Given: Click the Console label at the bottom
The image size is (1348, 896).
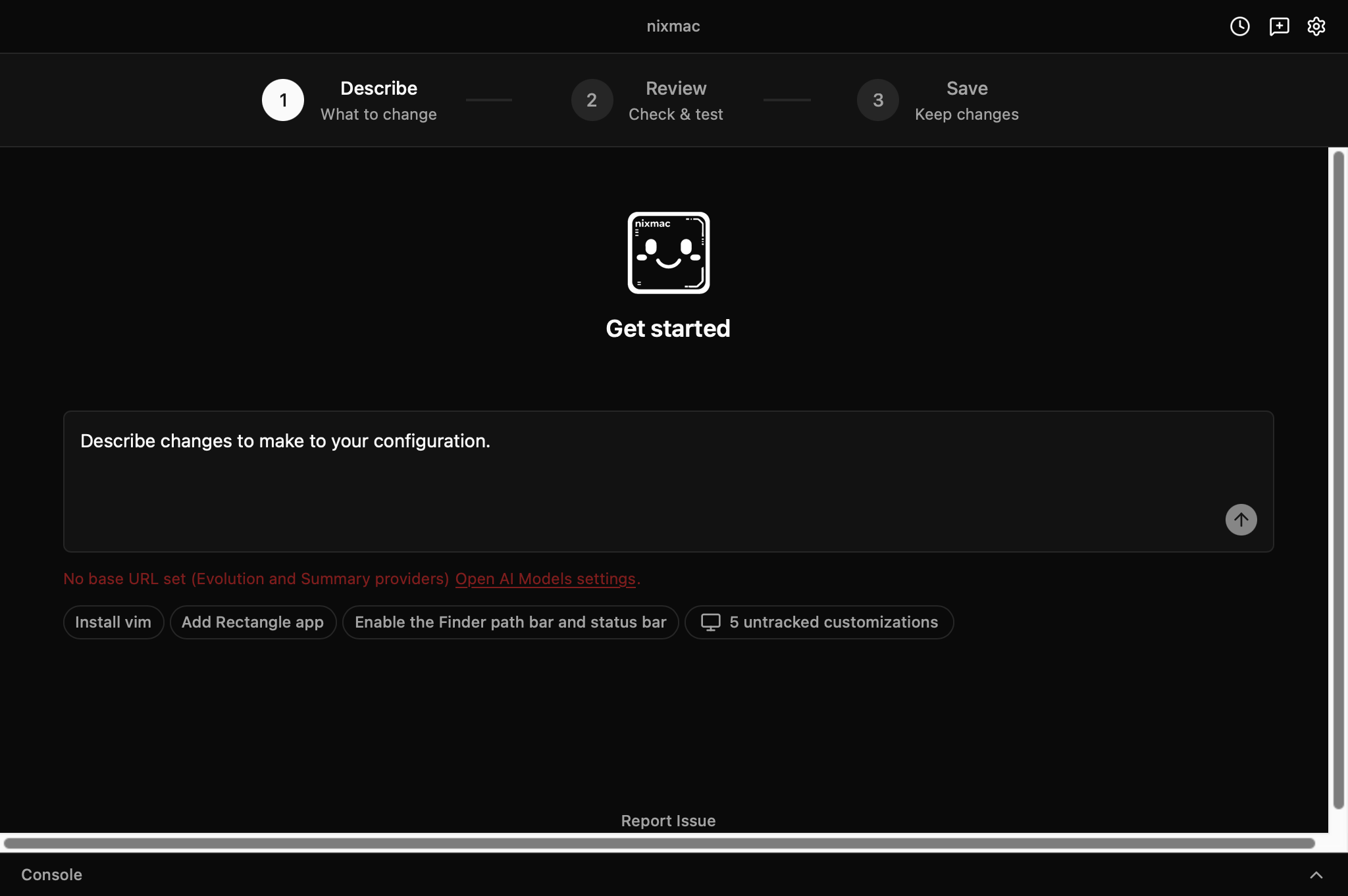Looking at the screenshot, I should [51, 875].
